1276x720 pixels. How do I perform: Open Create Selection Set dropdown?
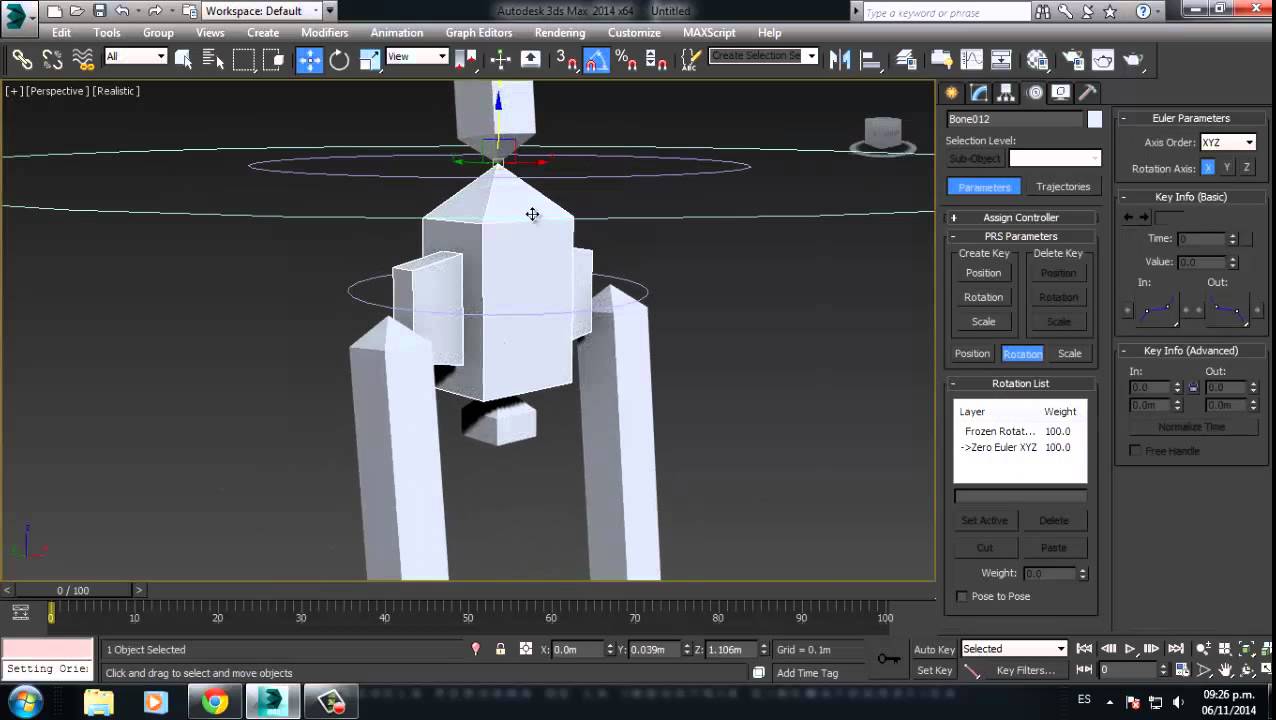click(764, 56)
